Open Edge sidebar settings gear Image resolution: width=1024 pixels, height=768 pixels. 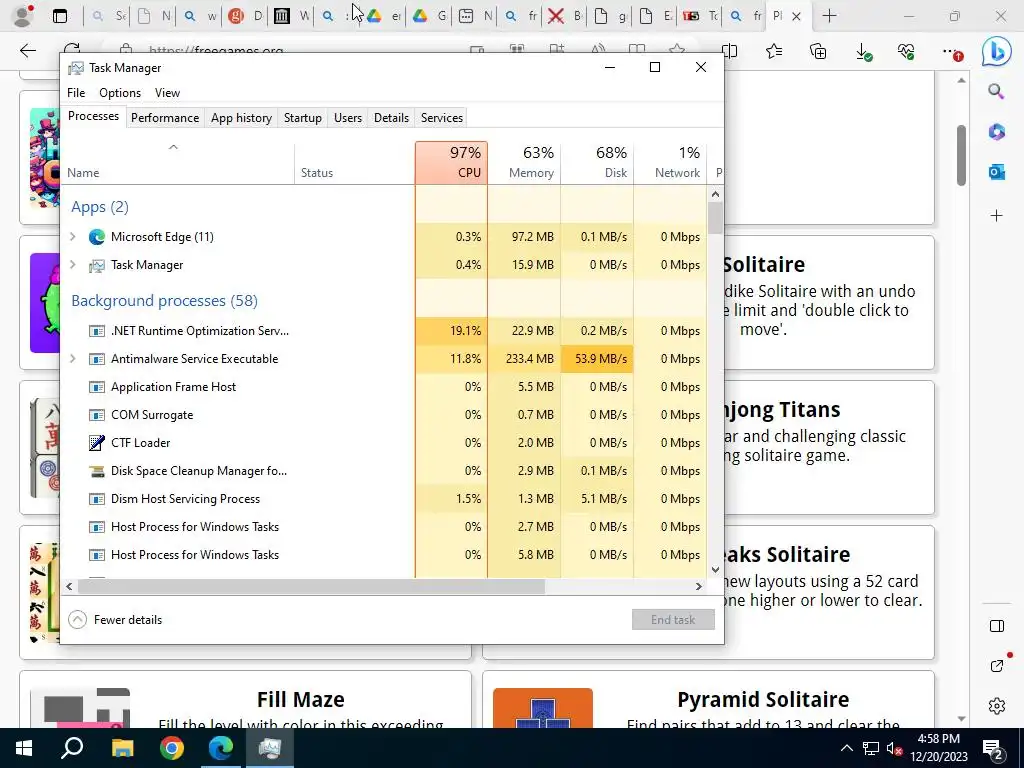pos(997,705)
